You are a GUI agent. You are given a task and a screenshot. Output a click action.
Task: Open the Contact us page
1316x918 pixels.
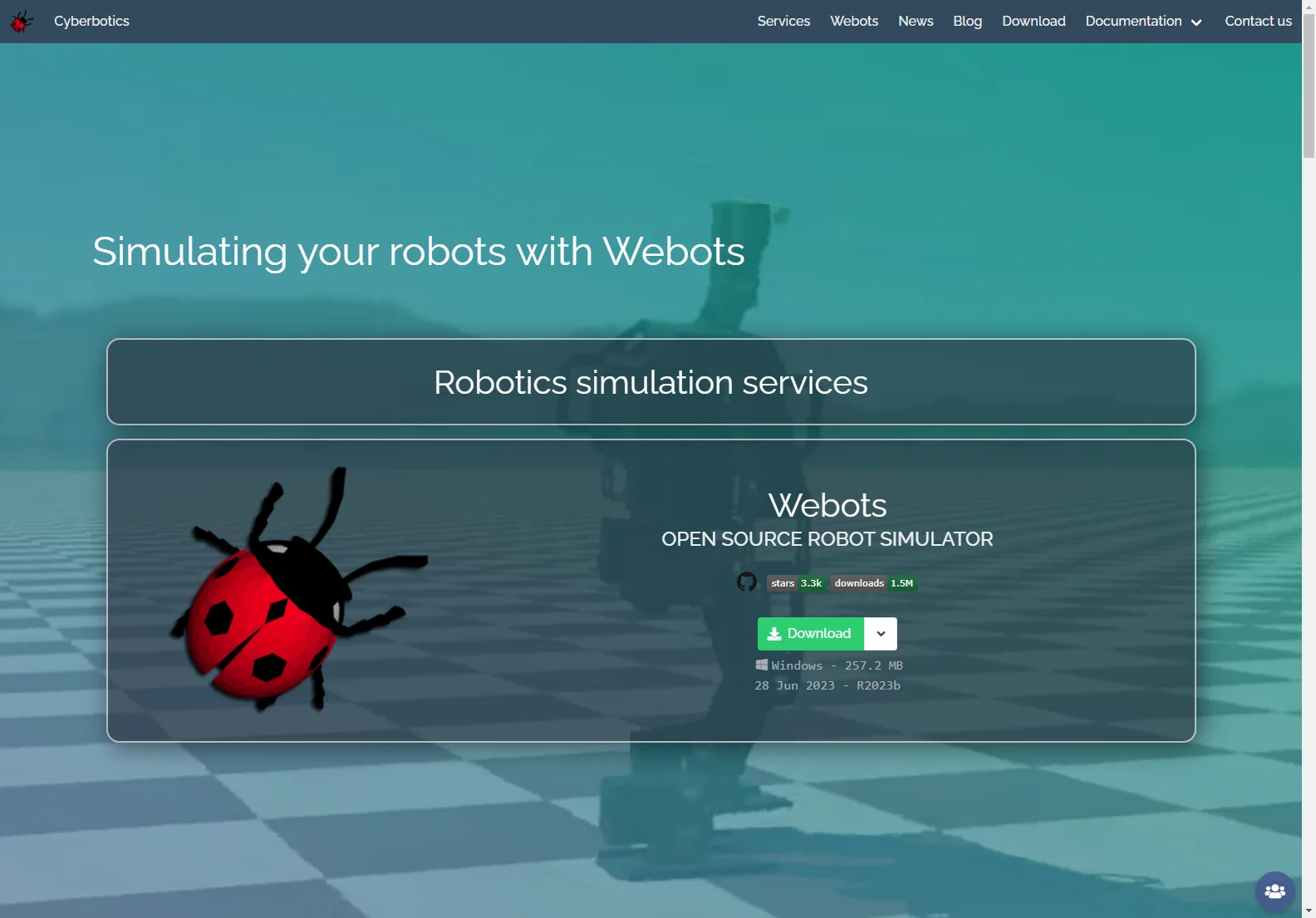coord(1258,21)
